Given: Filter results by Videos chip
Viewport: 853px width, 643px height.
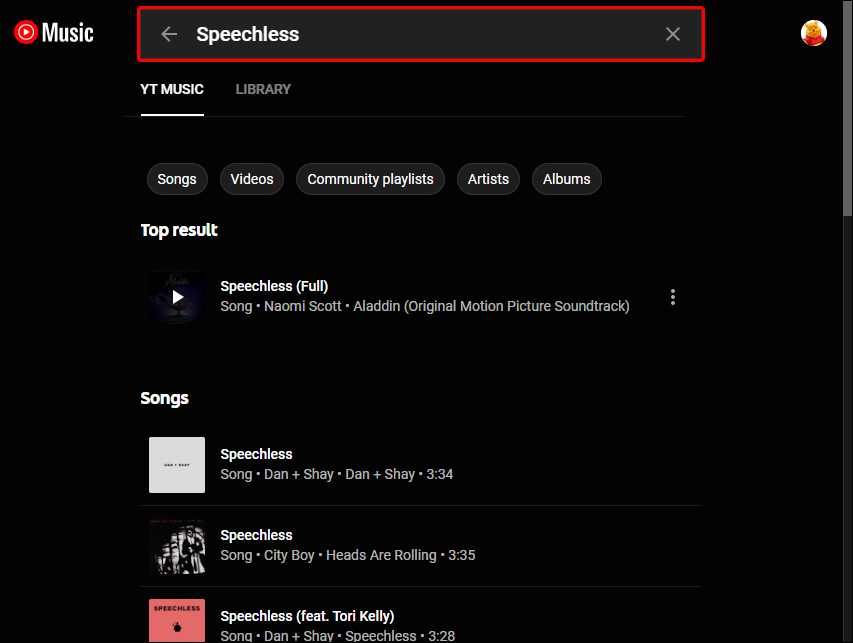Looking at the screenshot, I should pos(252,179).
